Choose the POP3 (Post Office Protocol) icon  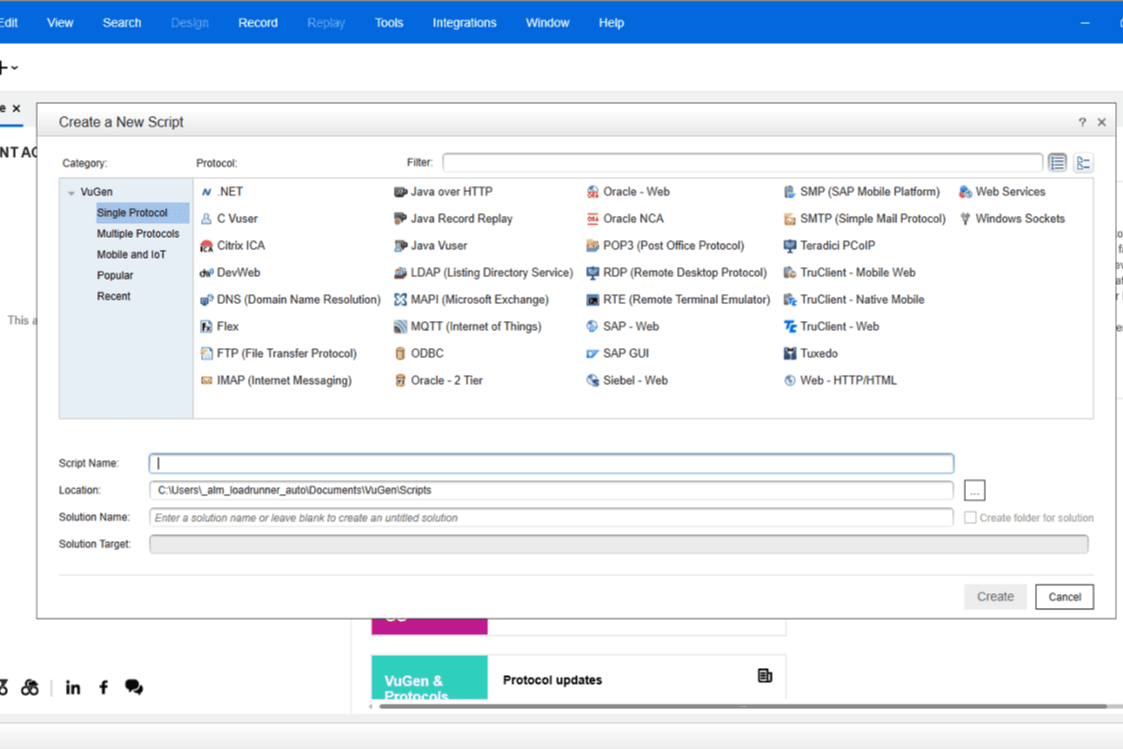click(x=592, y=246)
